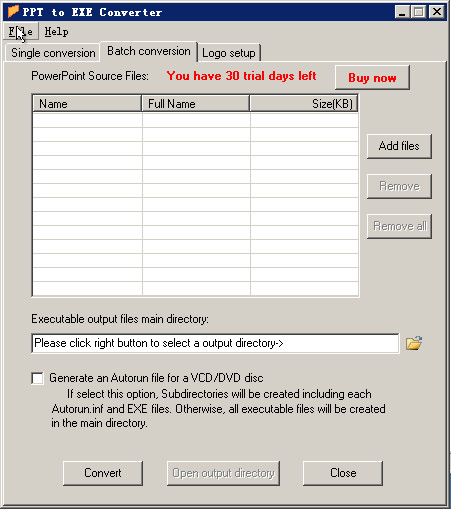The width and height of the screenshot is (451, 509).
Task: Click the Size(KB) column header
Action: [304, 104]
